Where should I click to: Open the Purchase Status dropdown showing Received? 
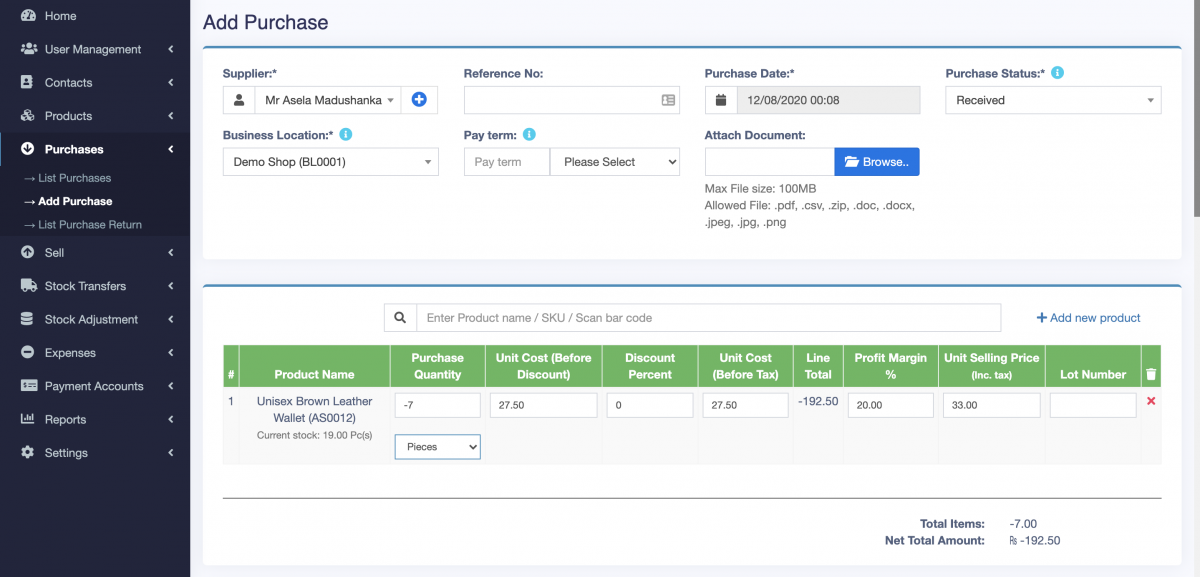tap(1053, 100)
